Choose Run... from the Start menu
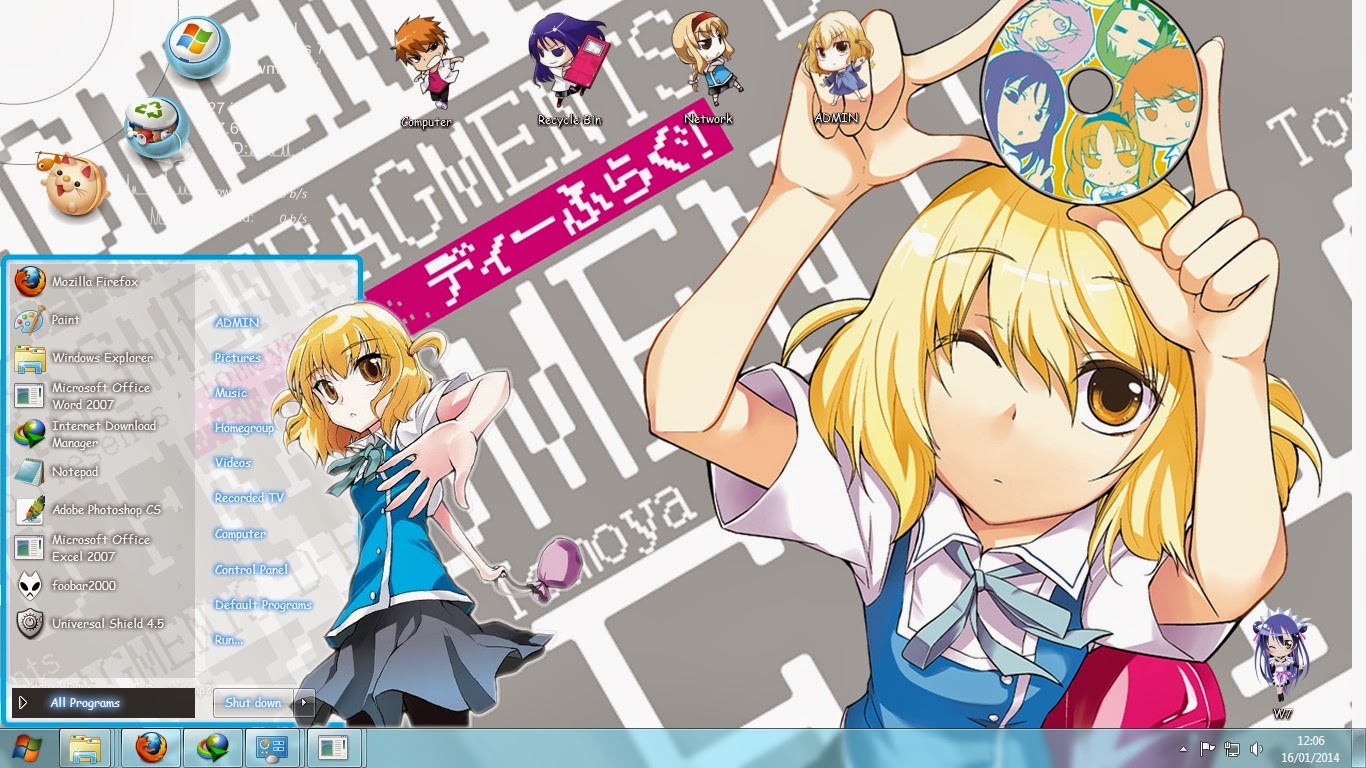 228,640
